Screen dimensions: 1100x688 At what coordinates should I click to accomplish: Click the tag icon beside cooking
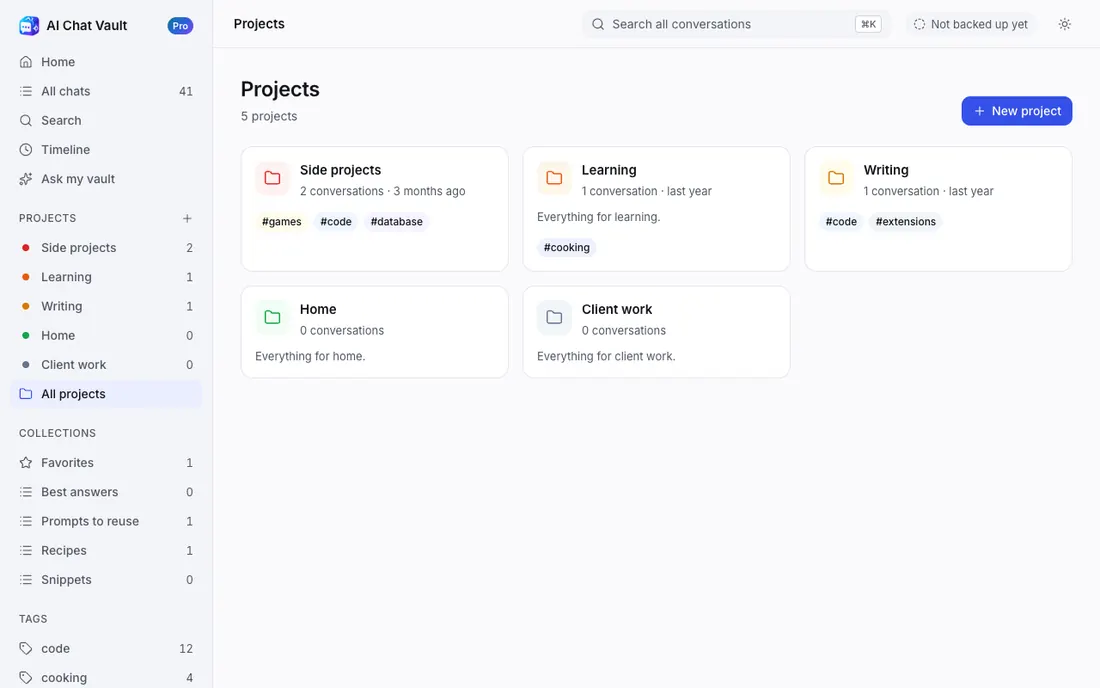[26, 677]
